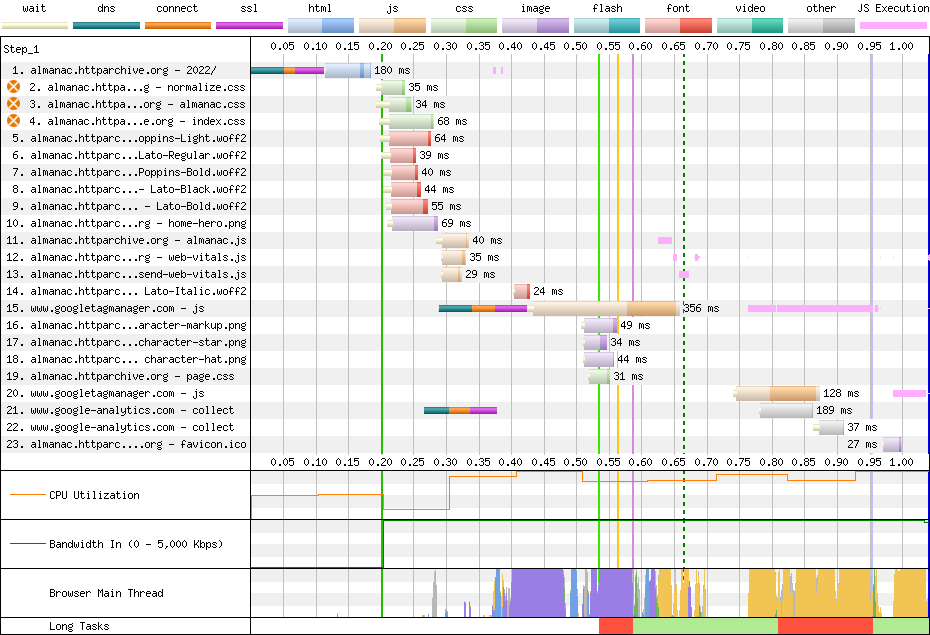The width and height of the screenshot is (930, 635).
Task: Click the Bandwidth In label
Action: (136, 544)
